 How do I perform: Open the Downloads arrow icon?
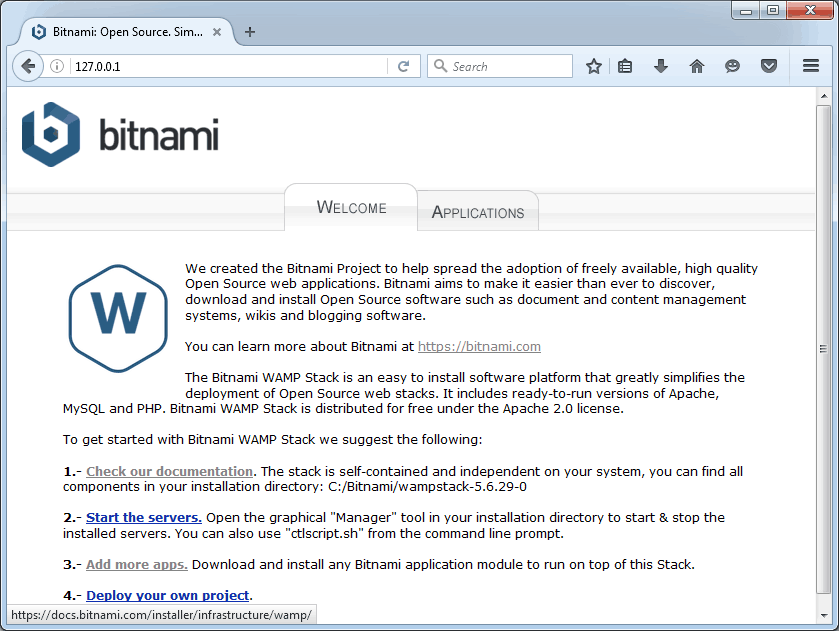(661, 66)
